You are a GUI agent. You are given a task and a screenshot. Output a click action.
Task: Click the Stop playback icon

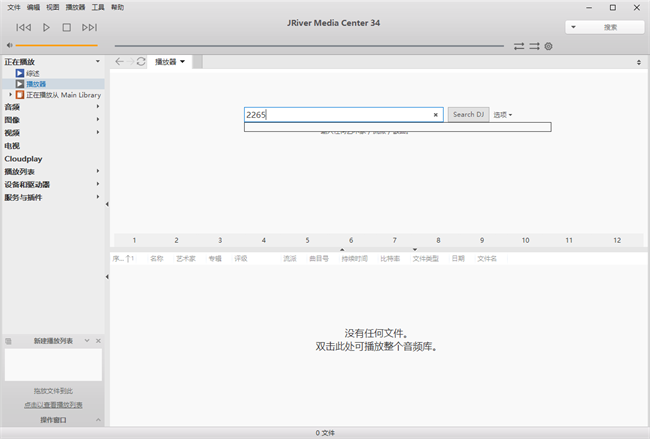tap(67, 28)
